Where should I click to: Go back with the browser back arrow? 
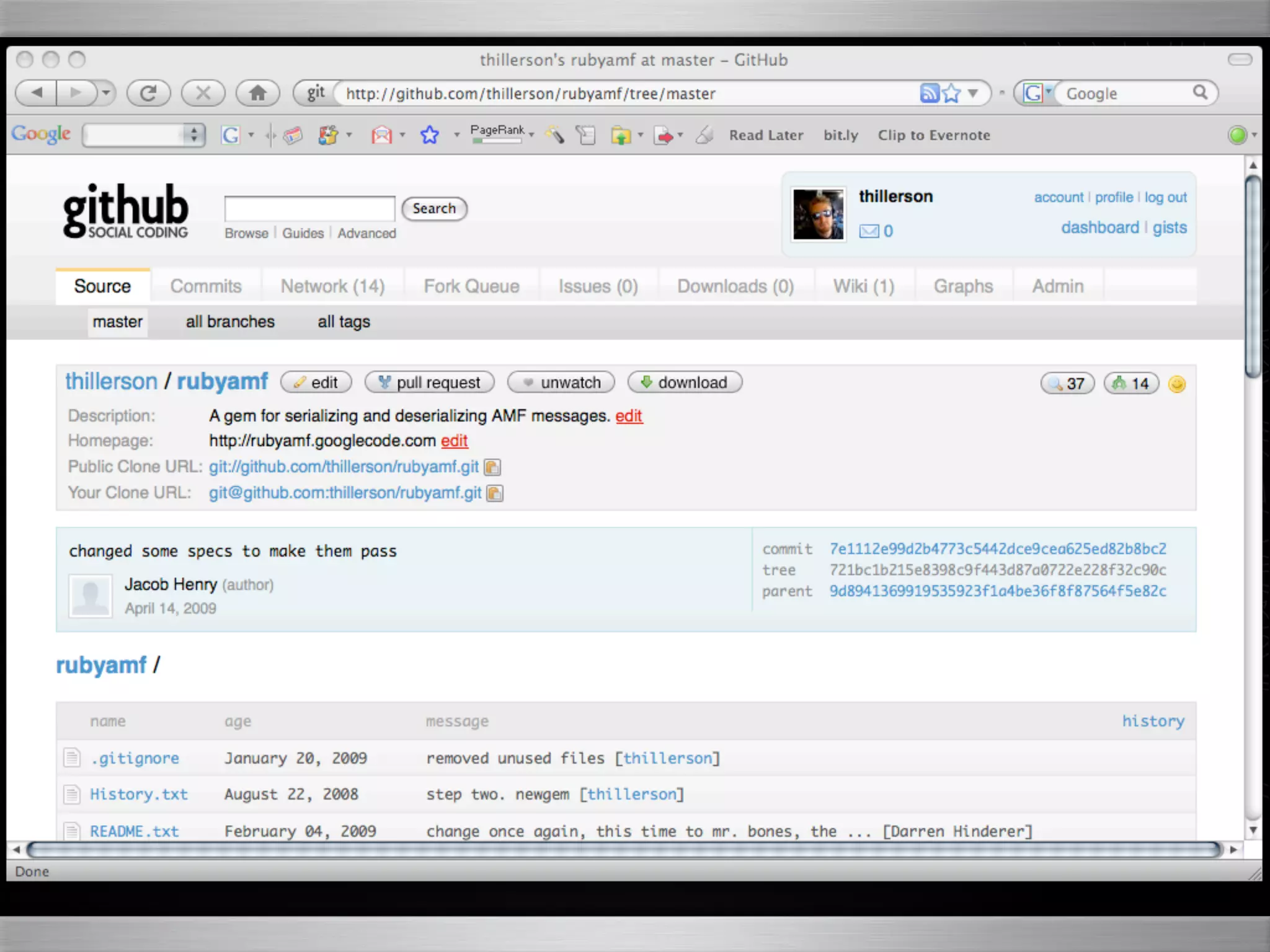click(x=36, y=93)
